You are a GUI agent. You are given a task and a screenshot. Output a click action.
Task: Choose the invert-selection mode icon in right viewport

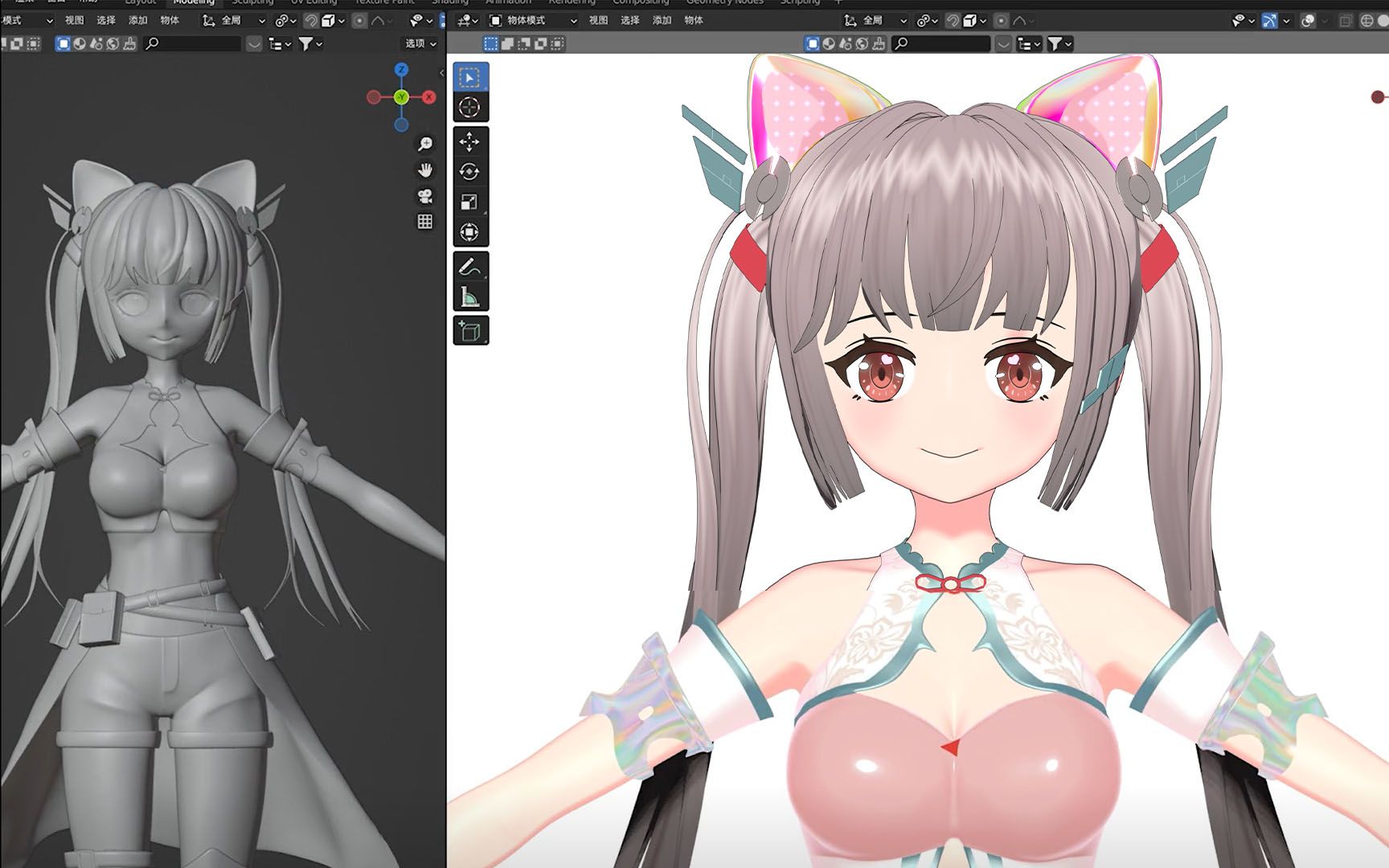click(x=541, y=43)
